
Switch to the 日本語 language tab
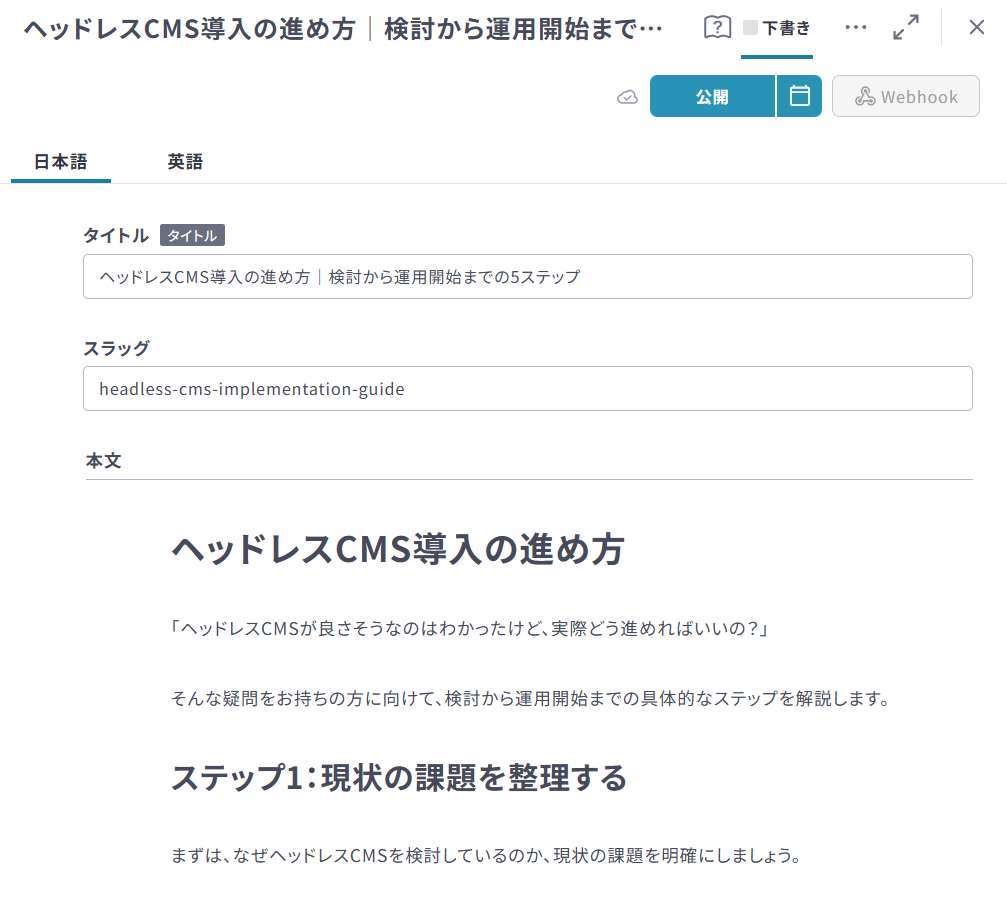coord(61,162)
